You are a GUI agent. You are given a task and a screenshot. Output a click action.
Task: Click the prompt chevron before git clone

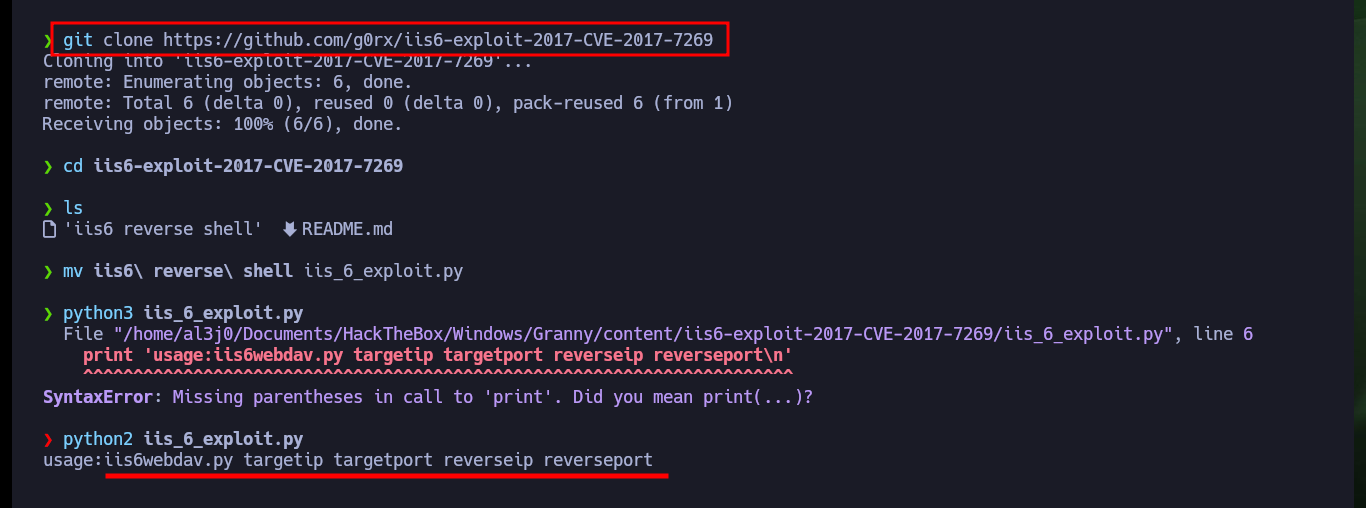click(48, 41)
